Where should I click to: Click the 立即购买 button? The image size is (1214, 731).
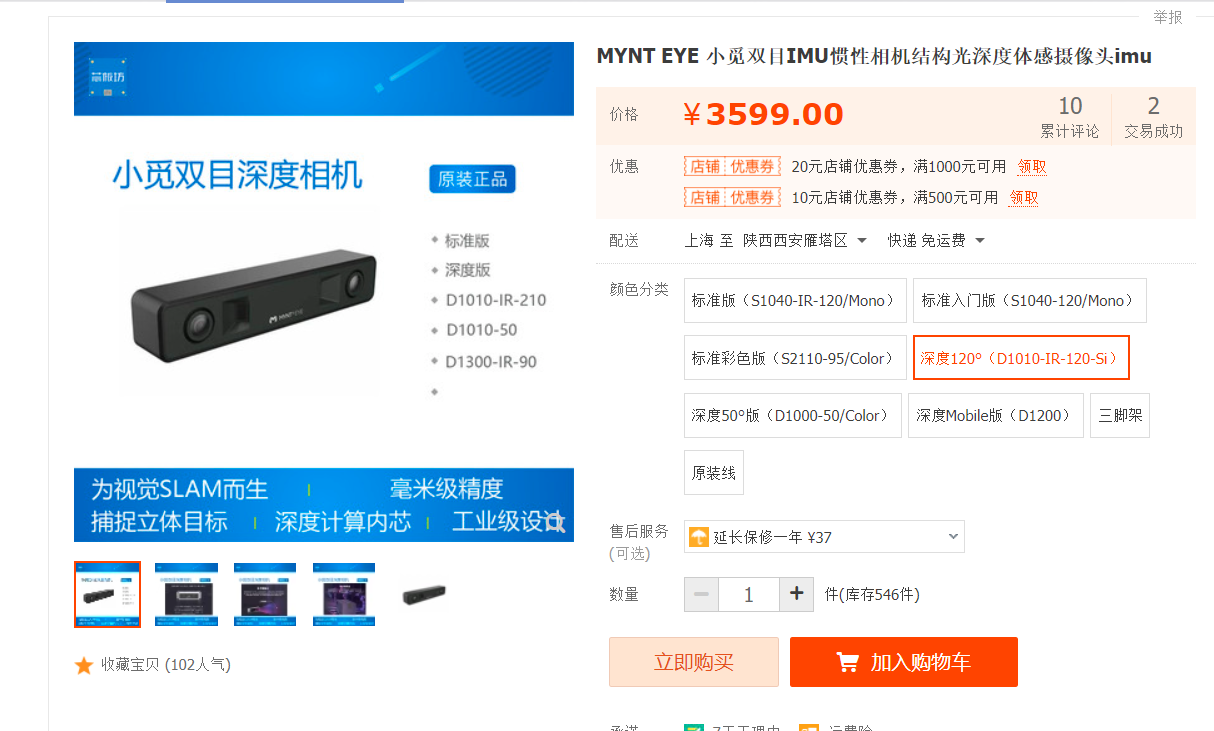pos(693,662)
